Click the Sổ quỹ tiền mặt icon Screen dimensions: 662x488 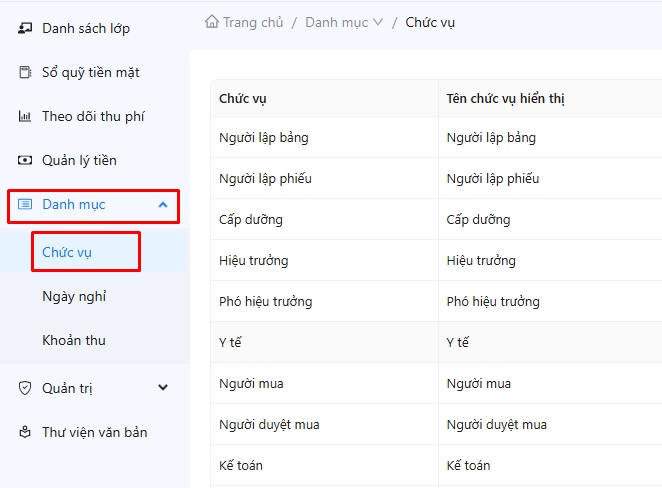click(x=25, y=72)
